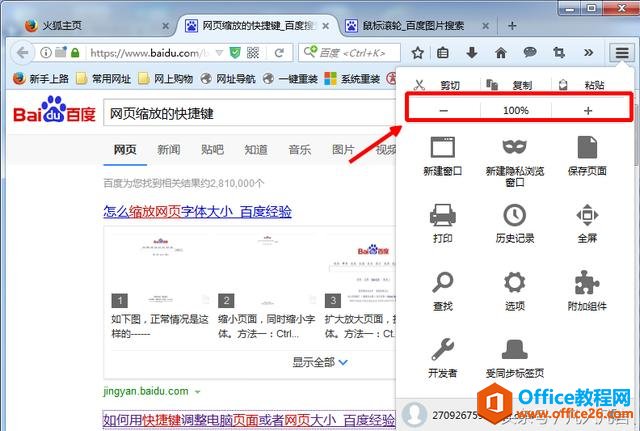This screenshot has width=640, height=431.
Task: Reset zoom via 100% label
Action: (516, 110)
